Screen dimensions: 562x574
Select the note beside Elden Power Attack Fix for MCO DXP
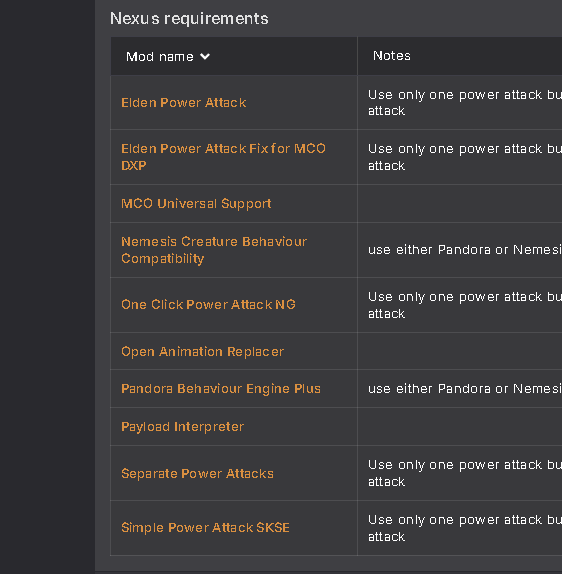point(465,157)
